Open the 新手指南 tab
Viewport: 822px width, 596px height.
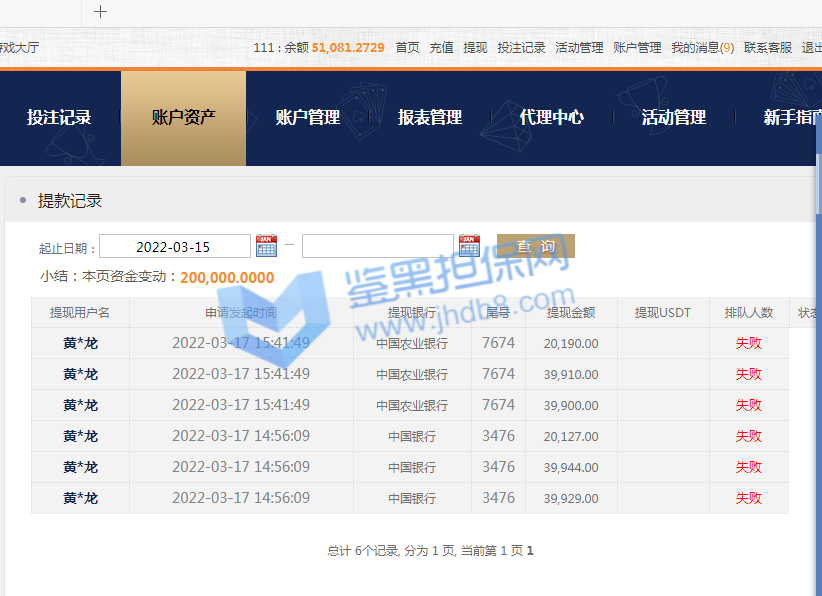[792, 118]
